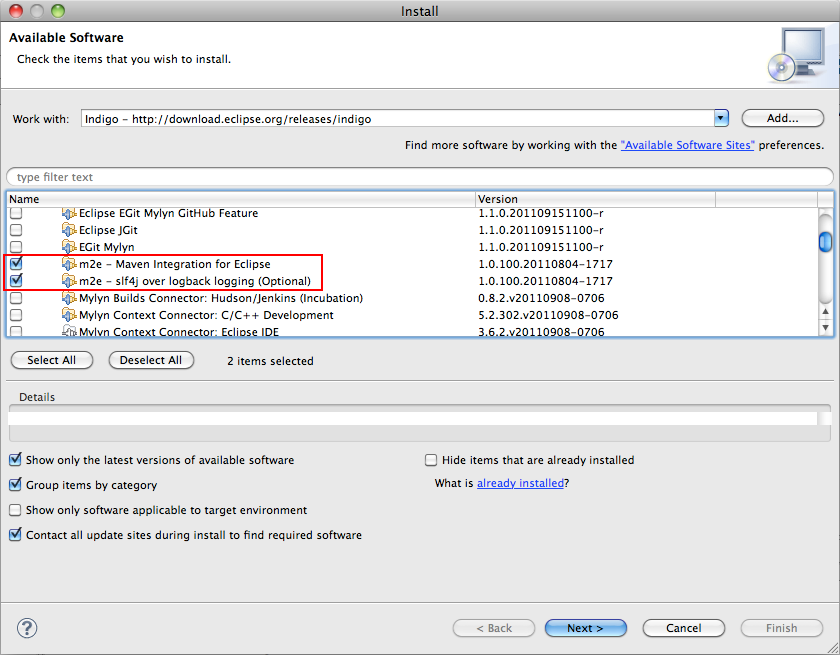The width and height of the screenshot is (840, 655).
Task: Check the EGit Mylyn checkbox
Action: click(x=16, y=247)
